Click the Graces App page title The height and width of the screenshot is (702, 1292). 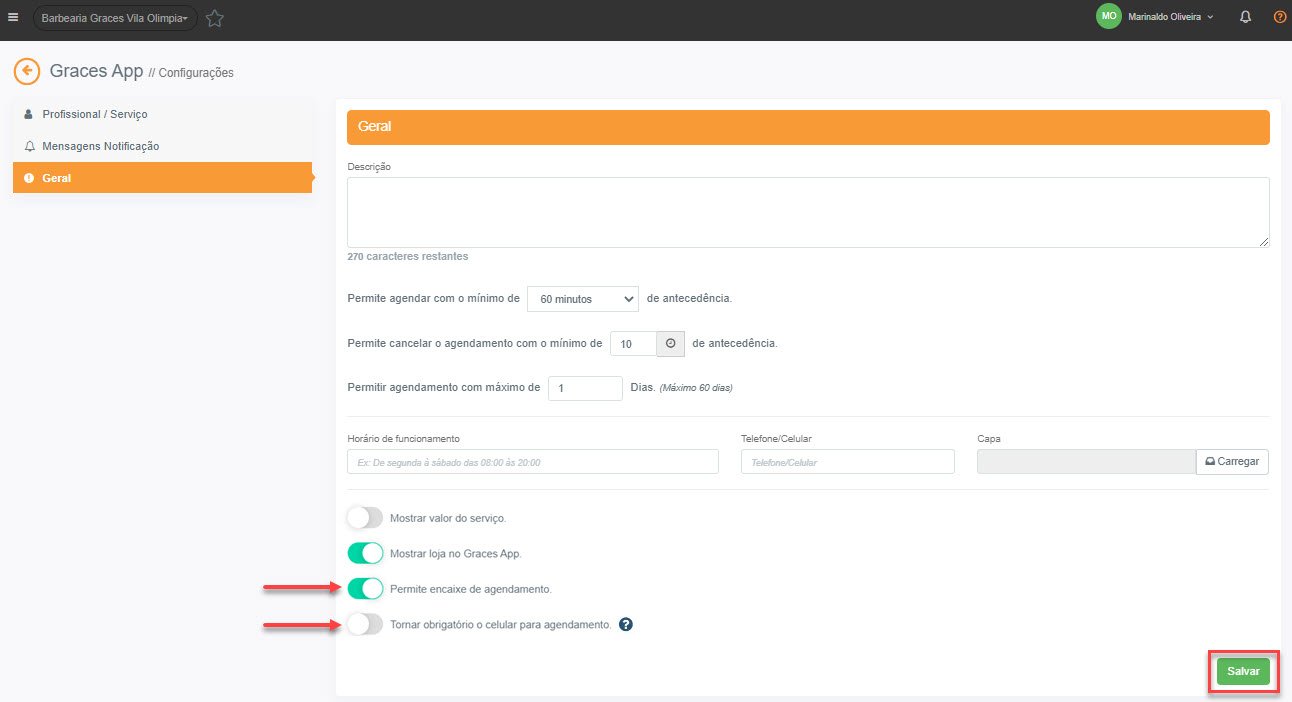coord(97,71)
